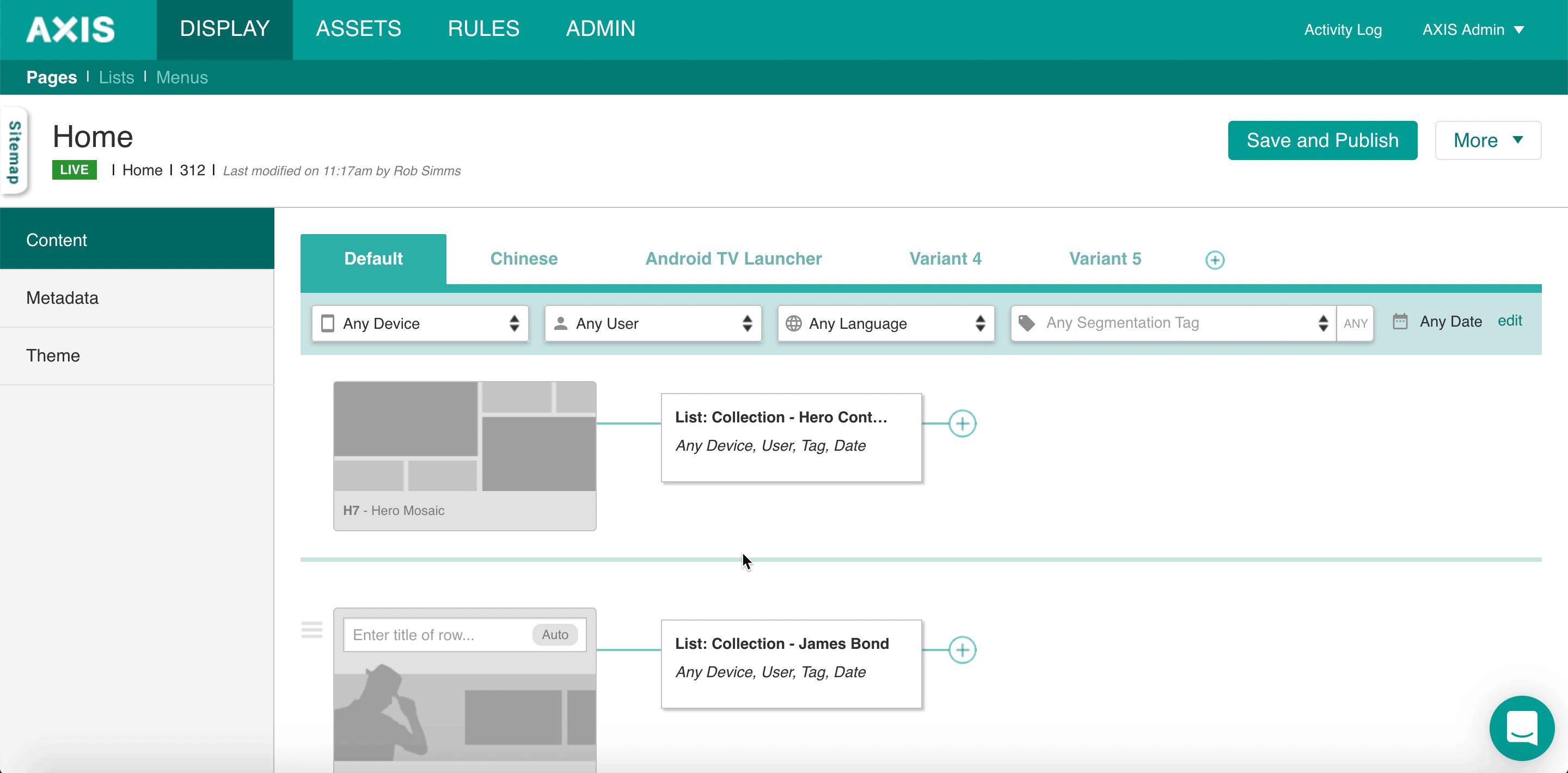The width and height of the screenshot is (1568, 773).
Task: Select the H7 Hero Mosaic template thumbnail
Action: coord(465,456)
